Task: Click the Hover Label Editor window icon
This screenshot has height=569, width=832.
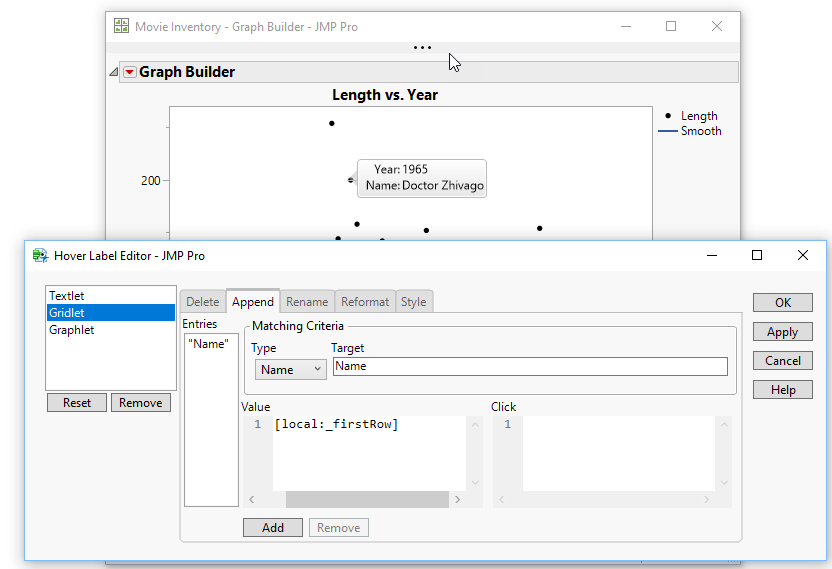Action: (40, 255)
